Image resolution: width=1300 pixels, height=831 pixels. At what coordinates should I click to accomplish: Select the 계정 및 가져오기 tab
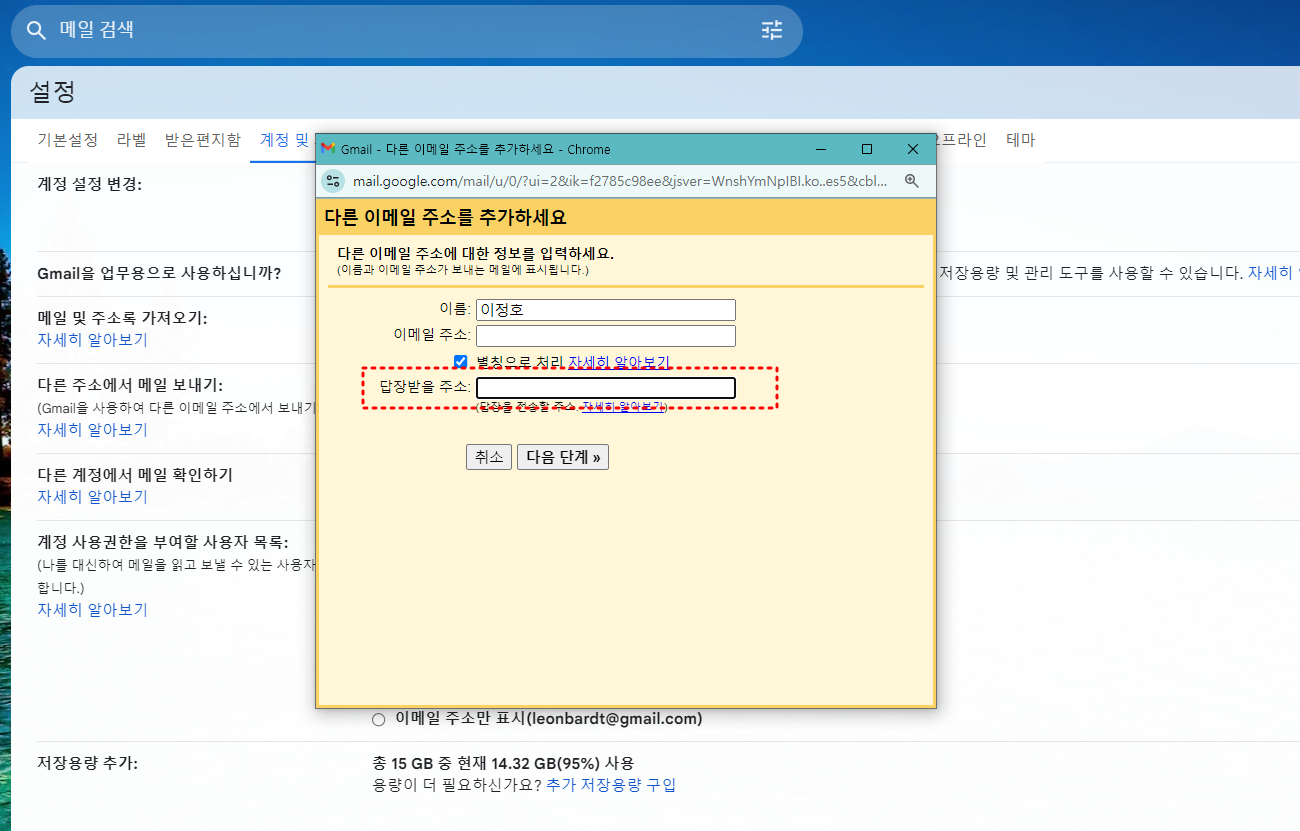tap(285, 140)
